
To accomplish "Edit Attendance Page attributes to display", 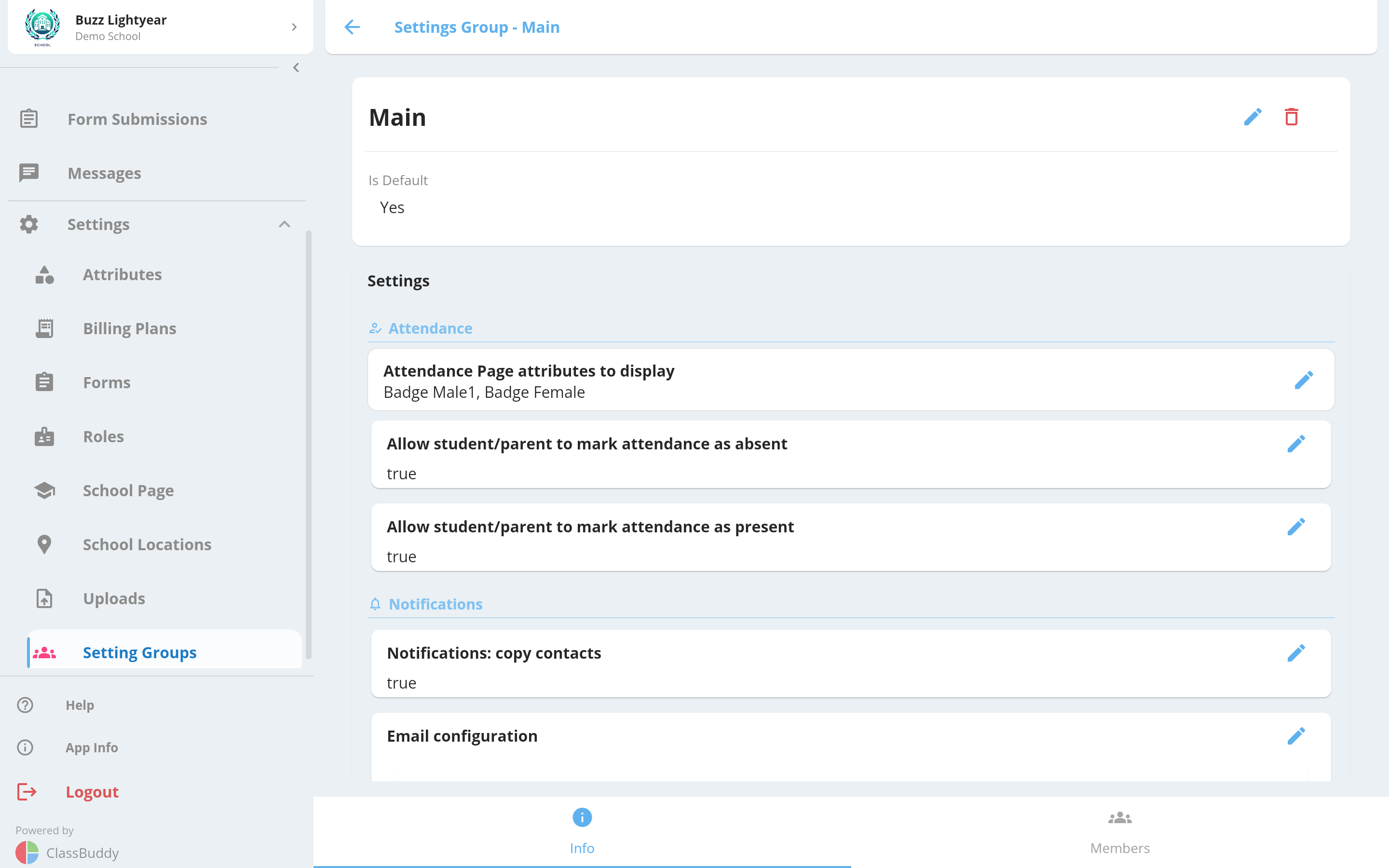I will tap(1304, 380).
